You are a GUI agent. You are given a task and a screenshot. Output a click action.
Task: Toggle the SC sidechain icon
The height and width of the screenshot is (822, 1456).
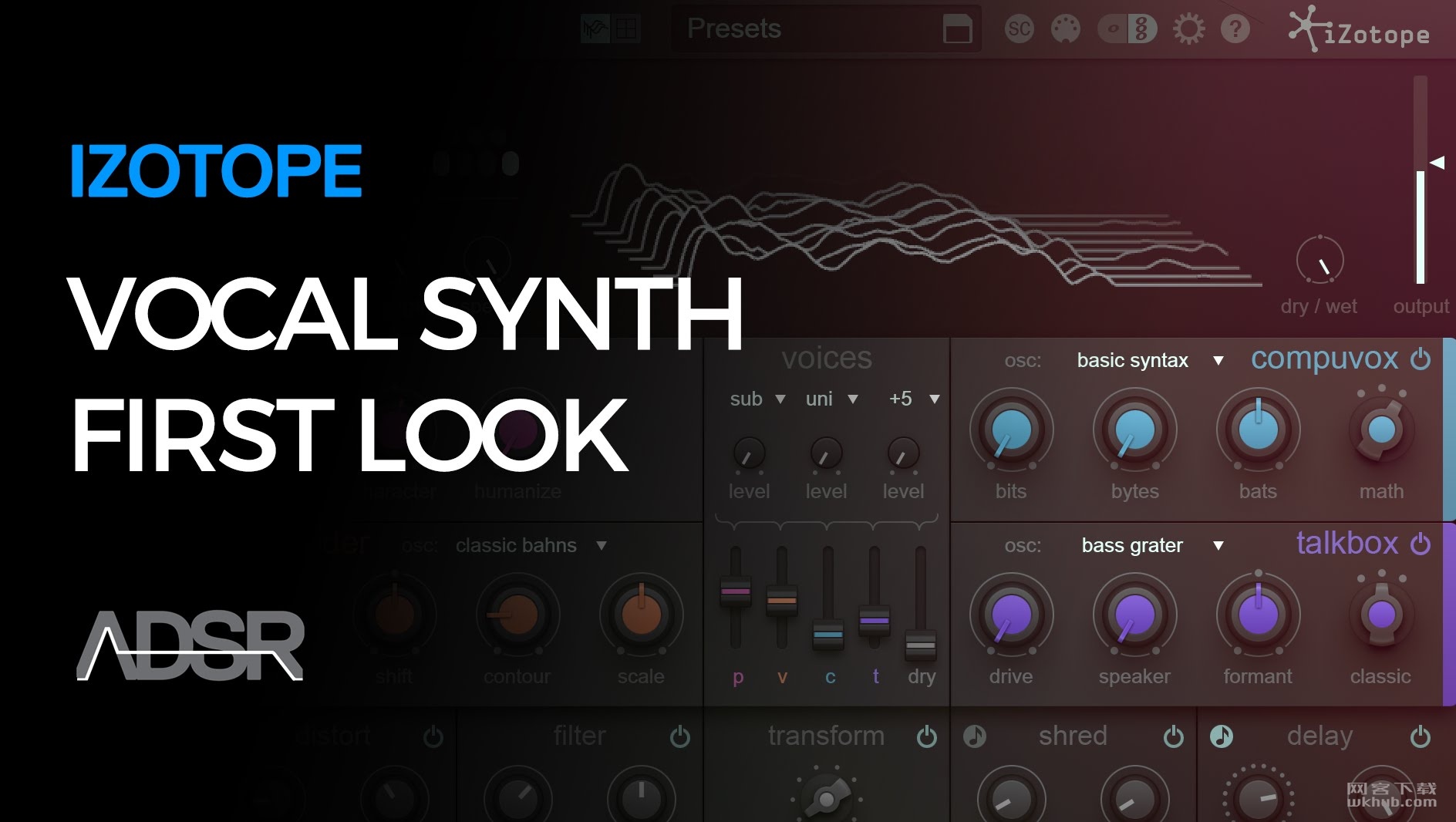(1019, 29)
